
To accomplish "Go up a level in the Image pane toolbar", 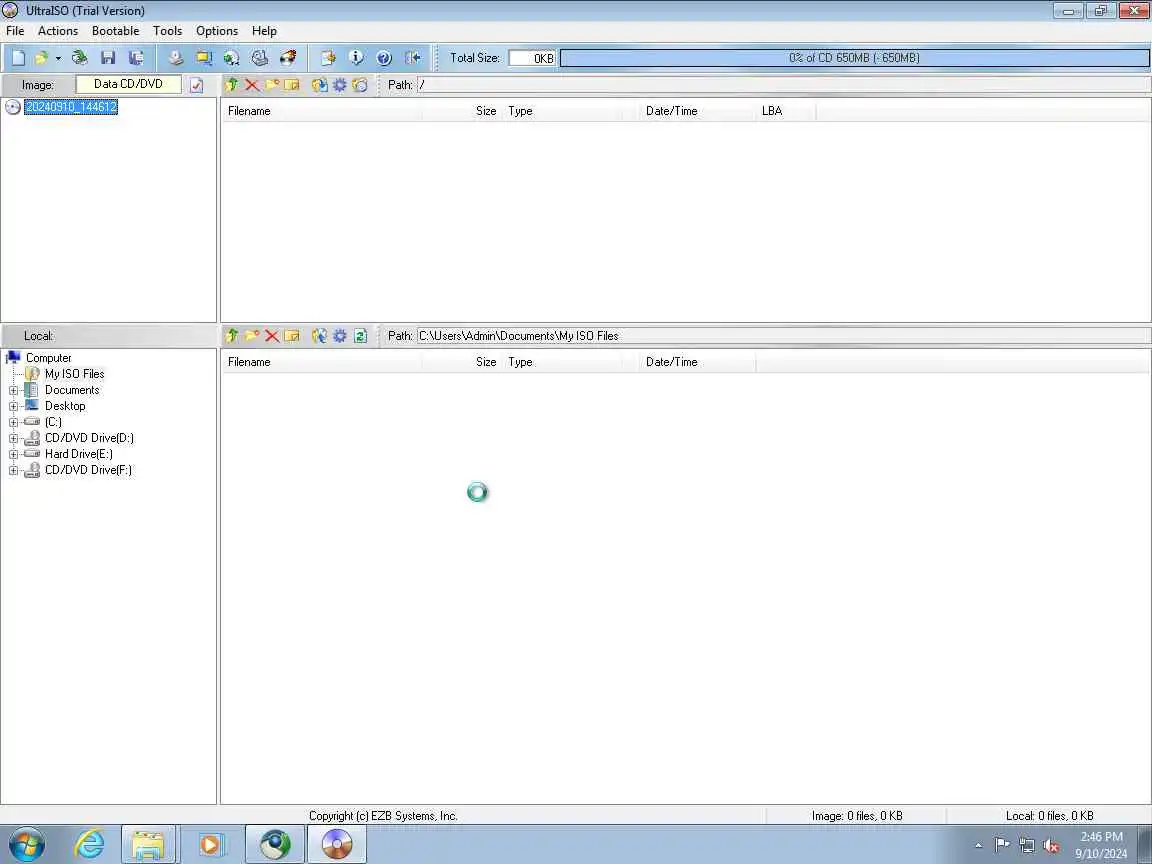I will tap(232, 85).
